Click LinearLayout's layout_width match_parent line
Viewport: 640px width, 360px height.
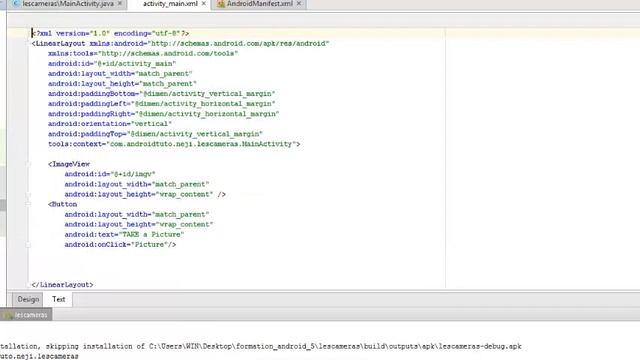[120, 73]
